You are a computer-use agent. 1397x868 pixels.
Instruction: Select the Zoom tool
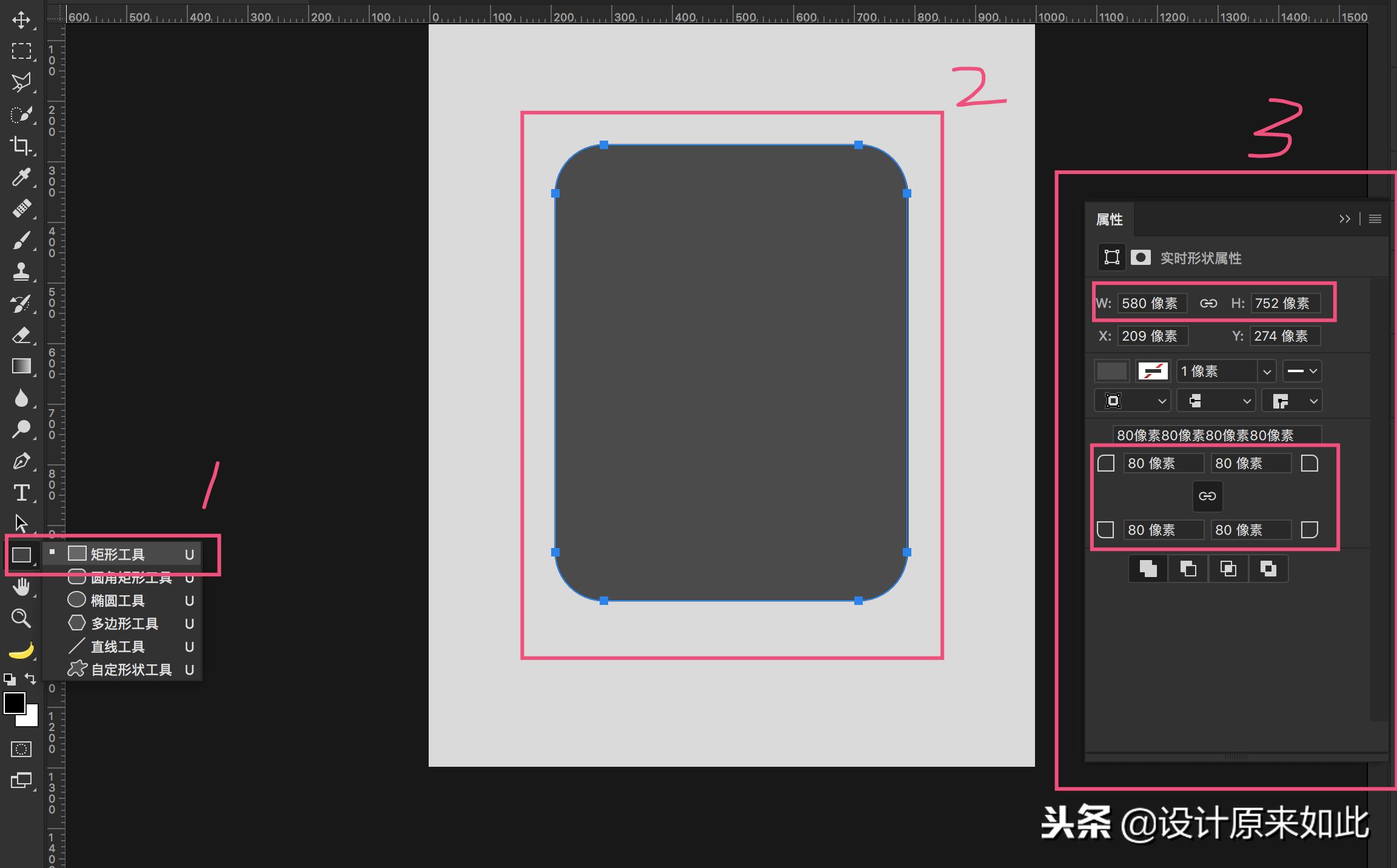22,618
